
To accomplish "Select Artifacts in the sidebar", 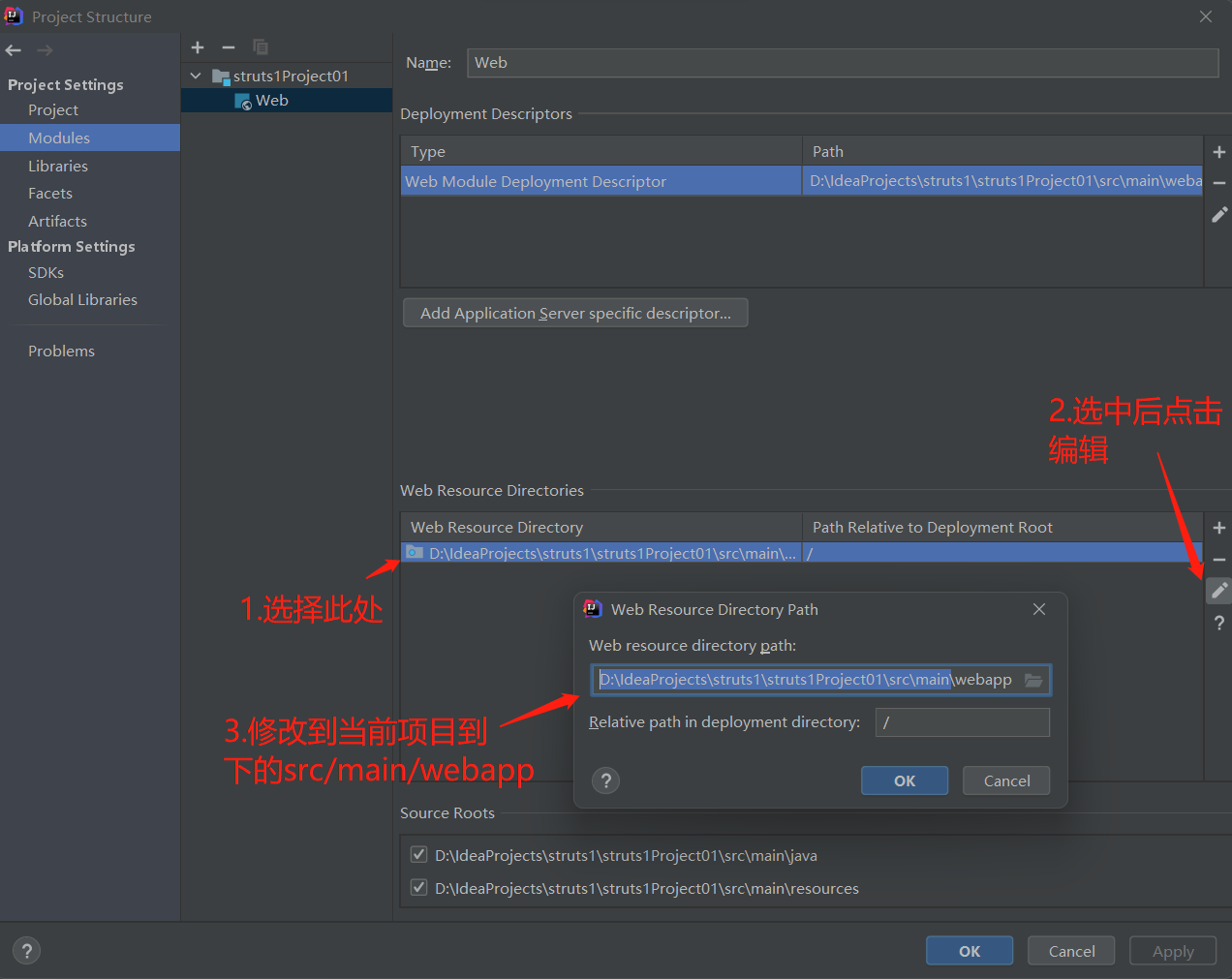I will [x=57, y=221].
